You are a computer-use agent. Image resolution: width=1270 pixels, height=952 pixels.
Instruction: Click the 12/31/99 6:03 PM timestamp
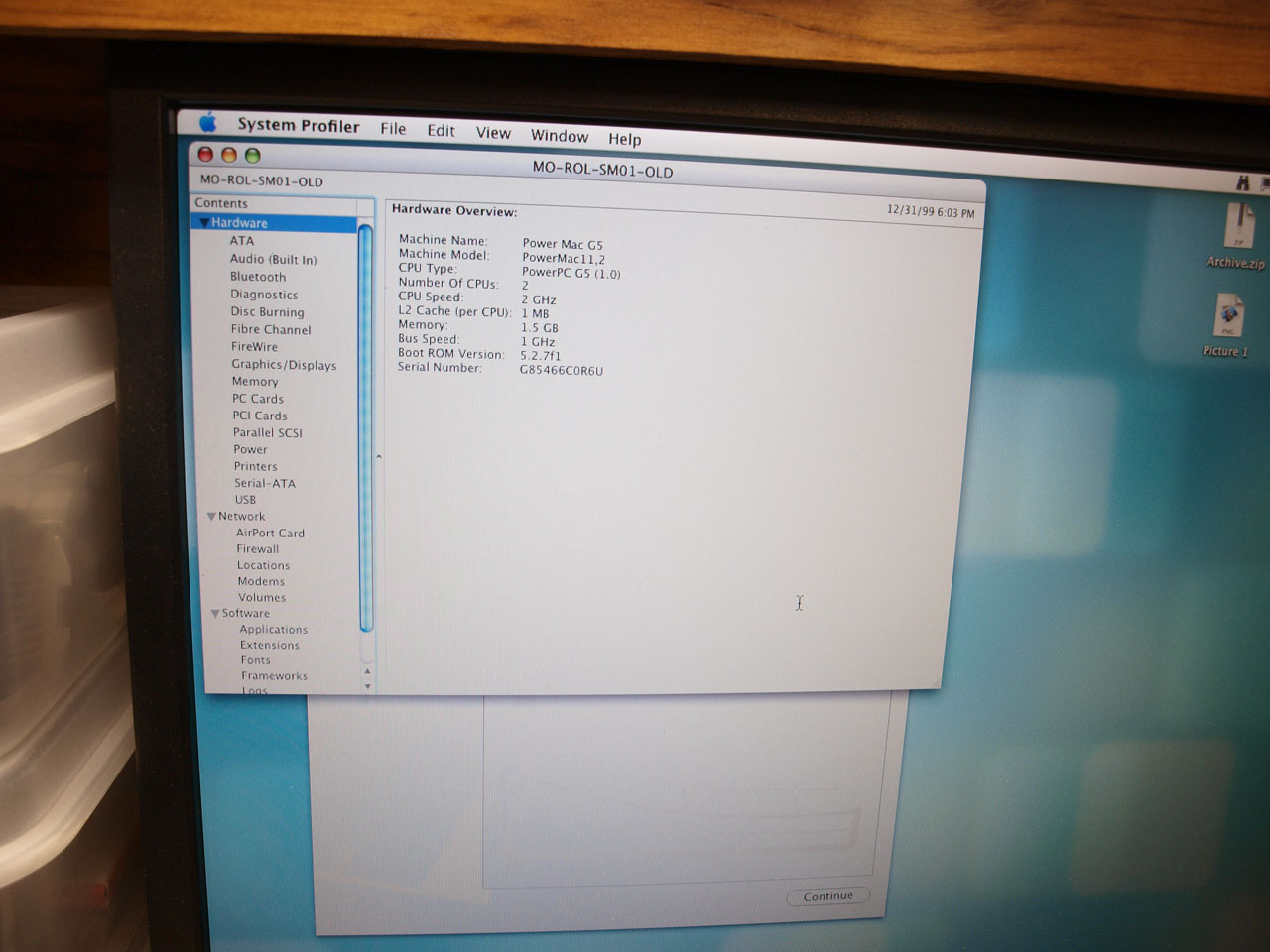[x=931, y=212]
